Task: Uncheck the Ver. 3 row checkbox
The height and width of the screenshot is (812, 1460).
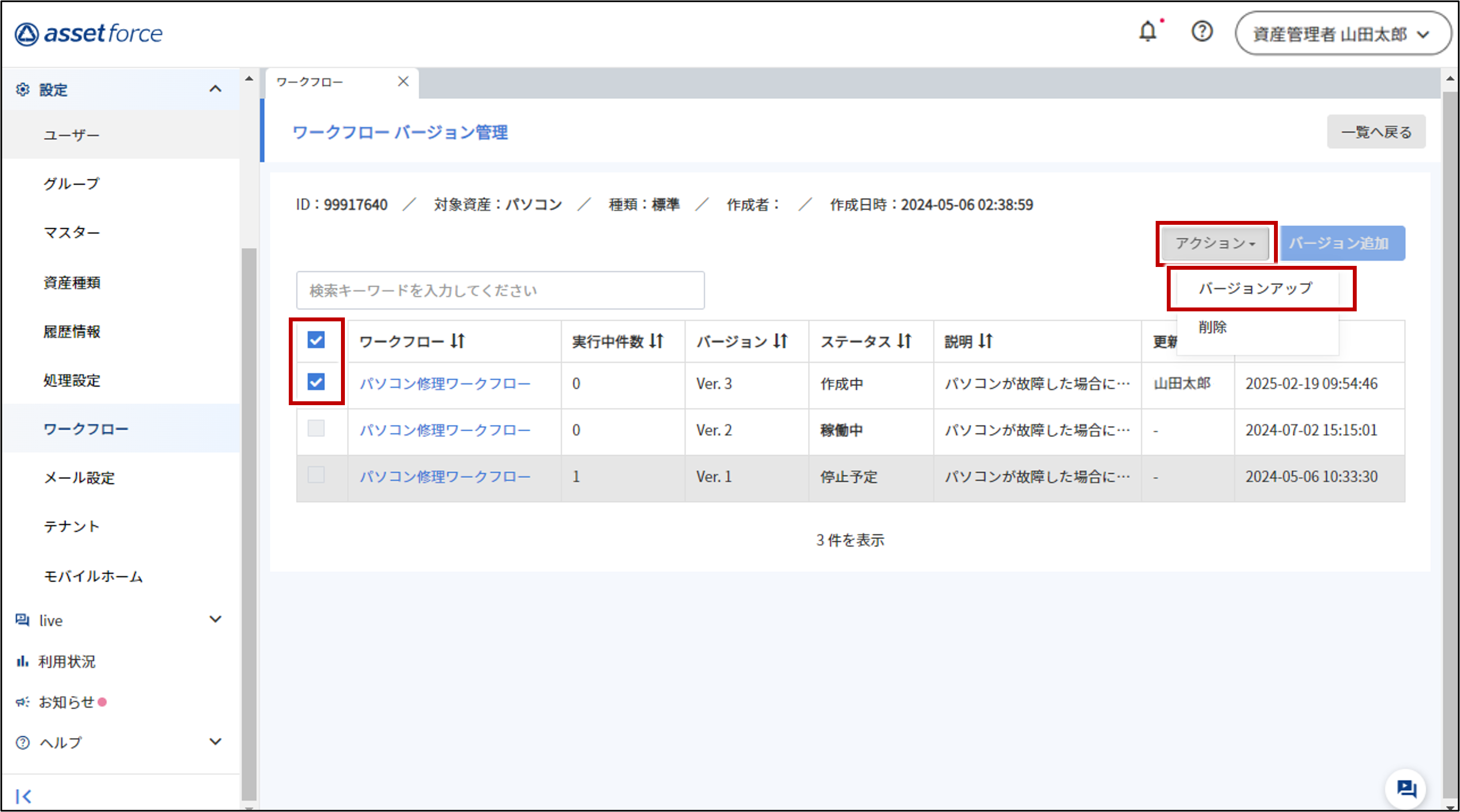Action: [316, 382]
